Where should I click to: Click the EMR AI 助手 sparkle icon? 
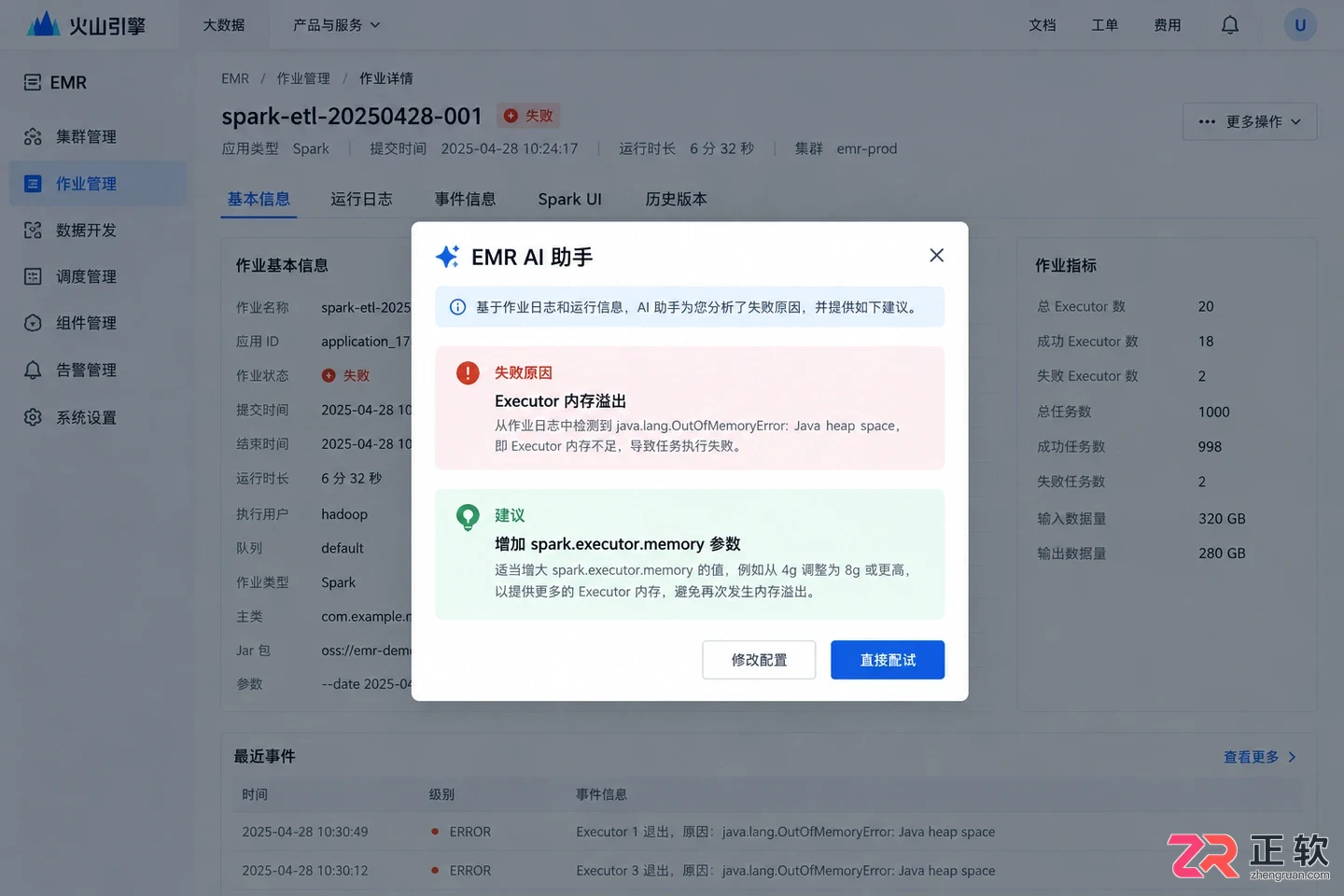tap(447, 257)
